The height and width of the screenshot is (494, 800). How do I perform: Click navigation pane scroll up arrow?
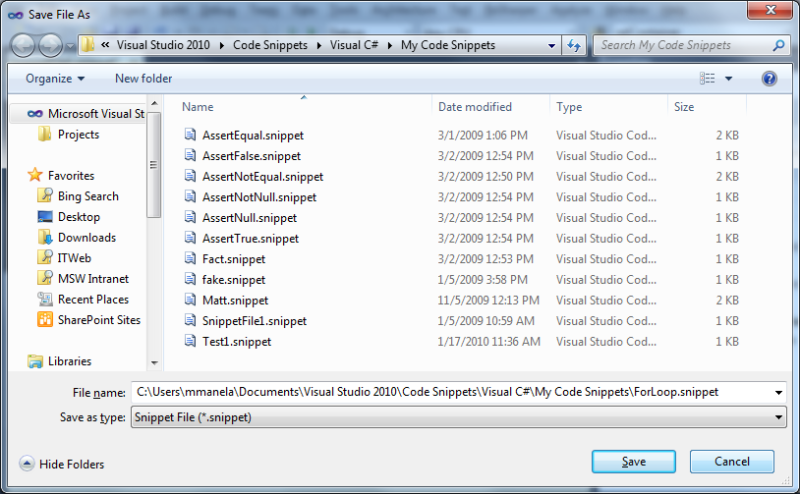pos(154,104)
